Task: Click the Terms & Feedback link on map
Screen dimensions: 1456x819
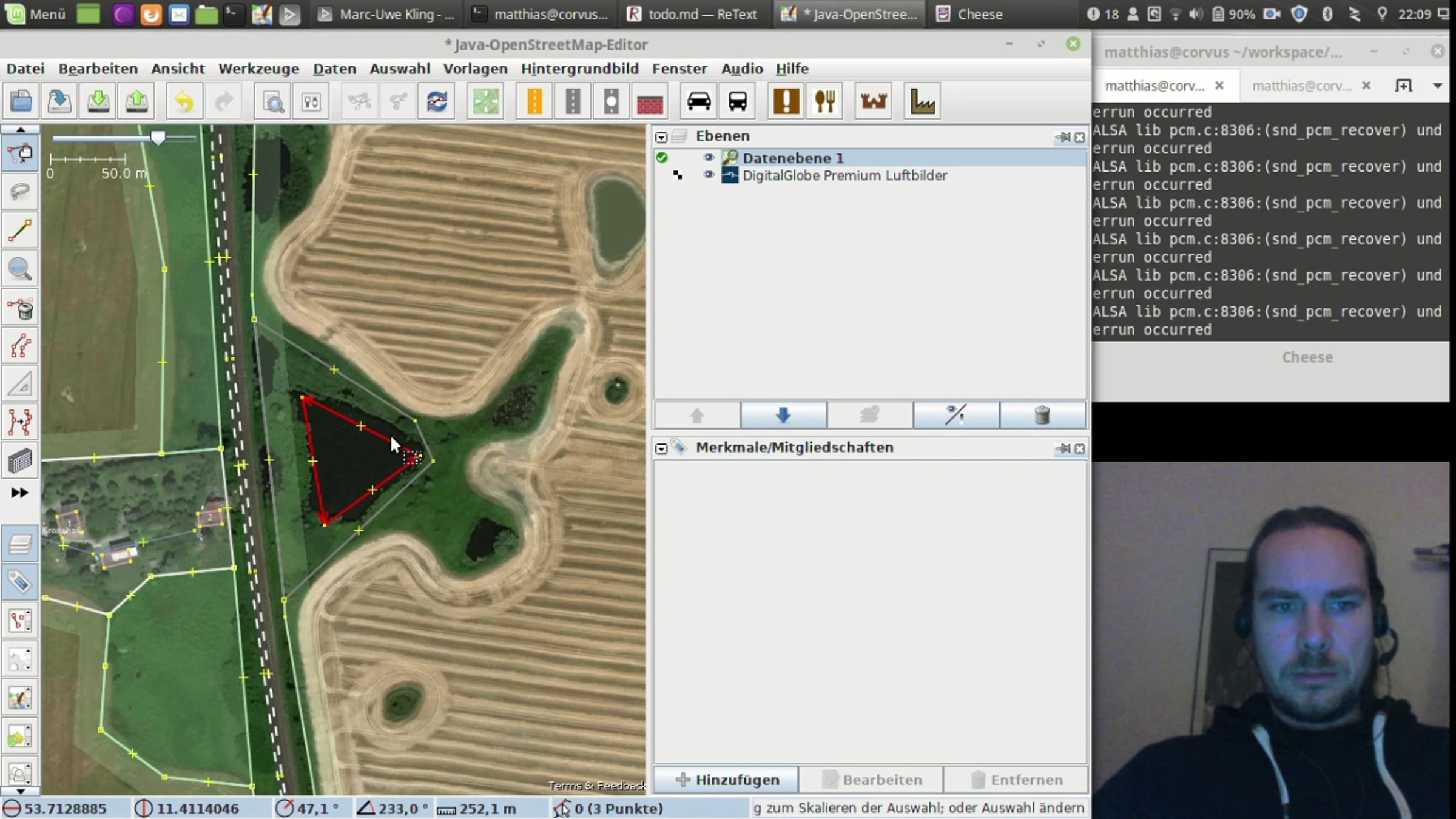Action: 597,786
